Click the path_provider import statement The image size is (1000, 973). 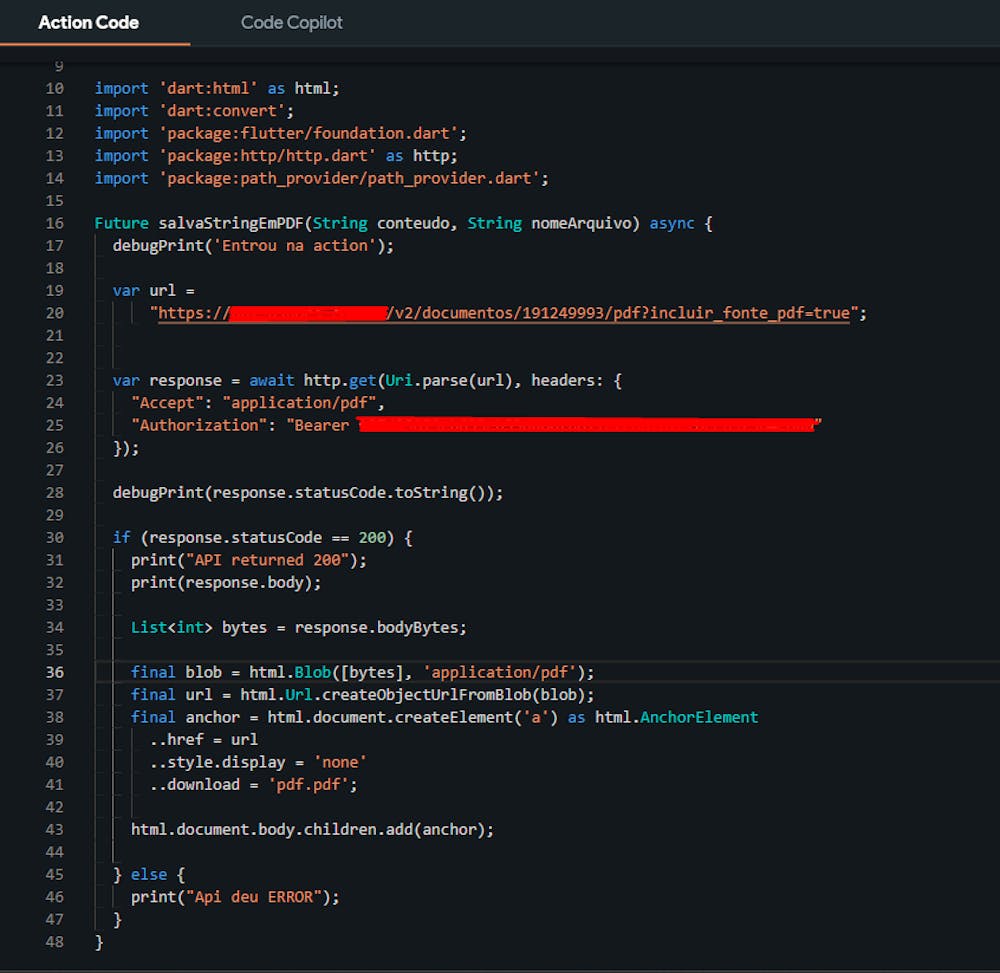(322, 178)
